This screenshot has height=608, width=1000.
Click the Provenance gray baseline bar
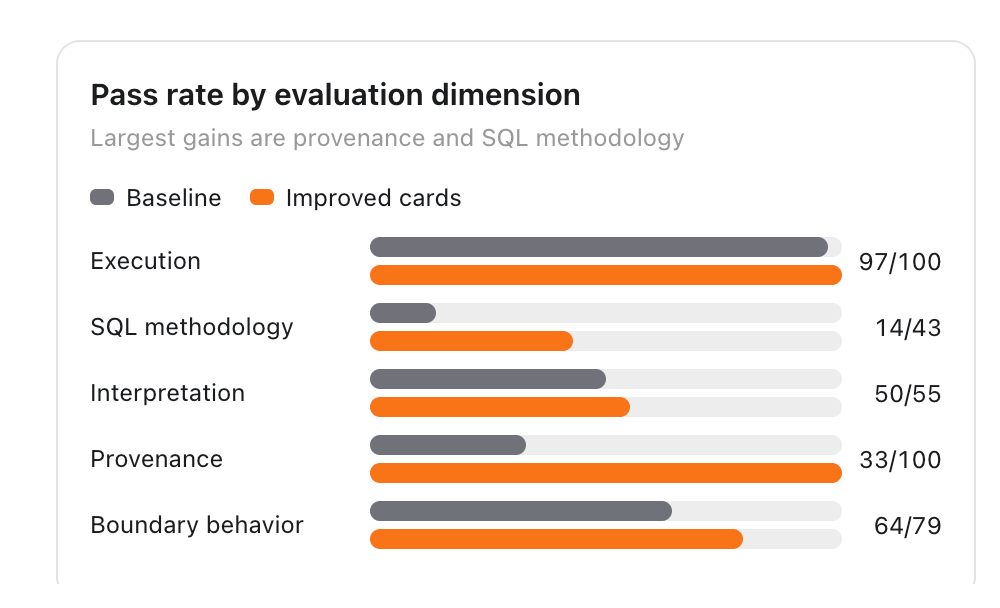[448, 445]
